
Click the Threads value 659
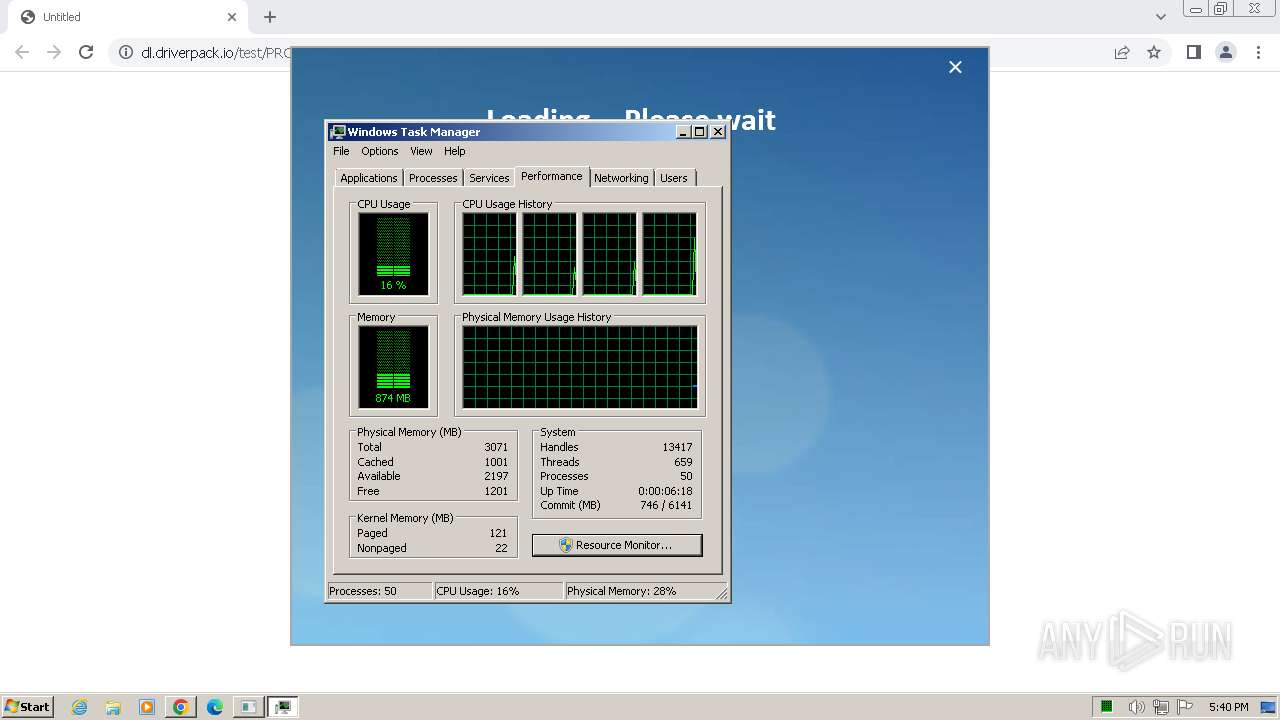click(683, 462)
